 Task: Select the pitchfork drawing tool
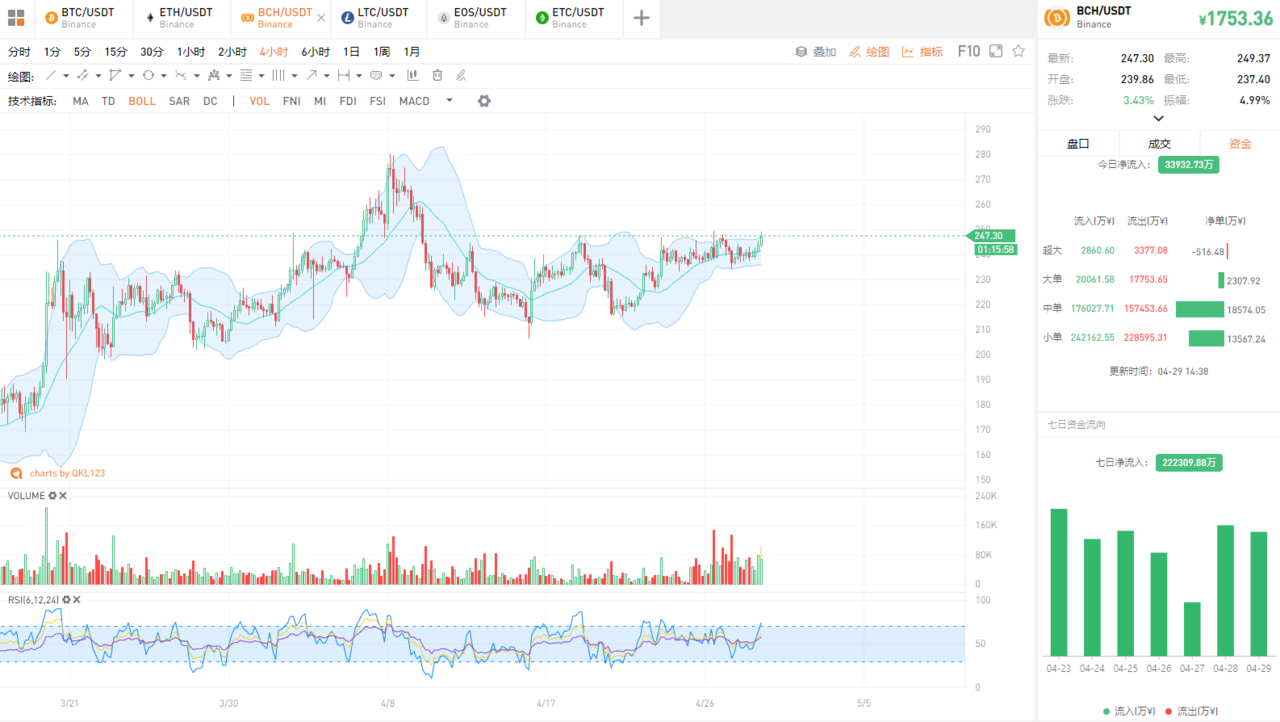point(213,75)
